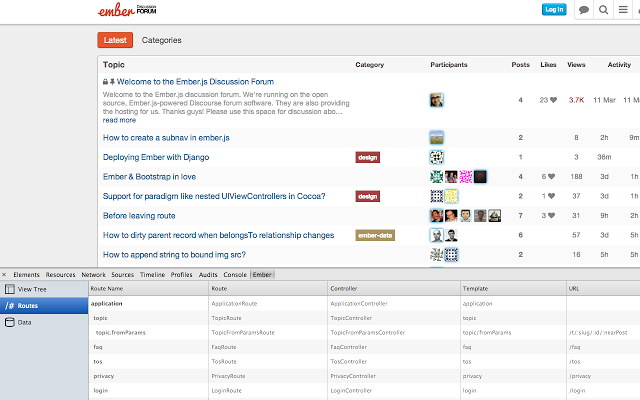Image resolution: width=640 pixels, height=400 pixels.
Task: Open the Profiles devtools tab
Action: (182, 275)
